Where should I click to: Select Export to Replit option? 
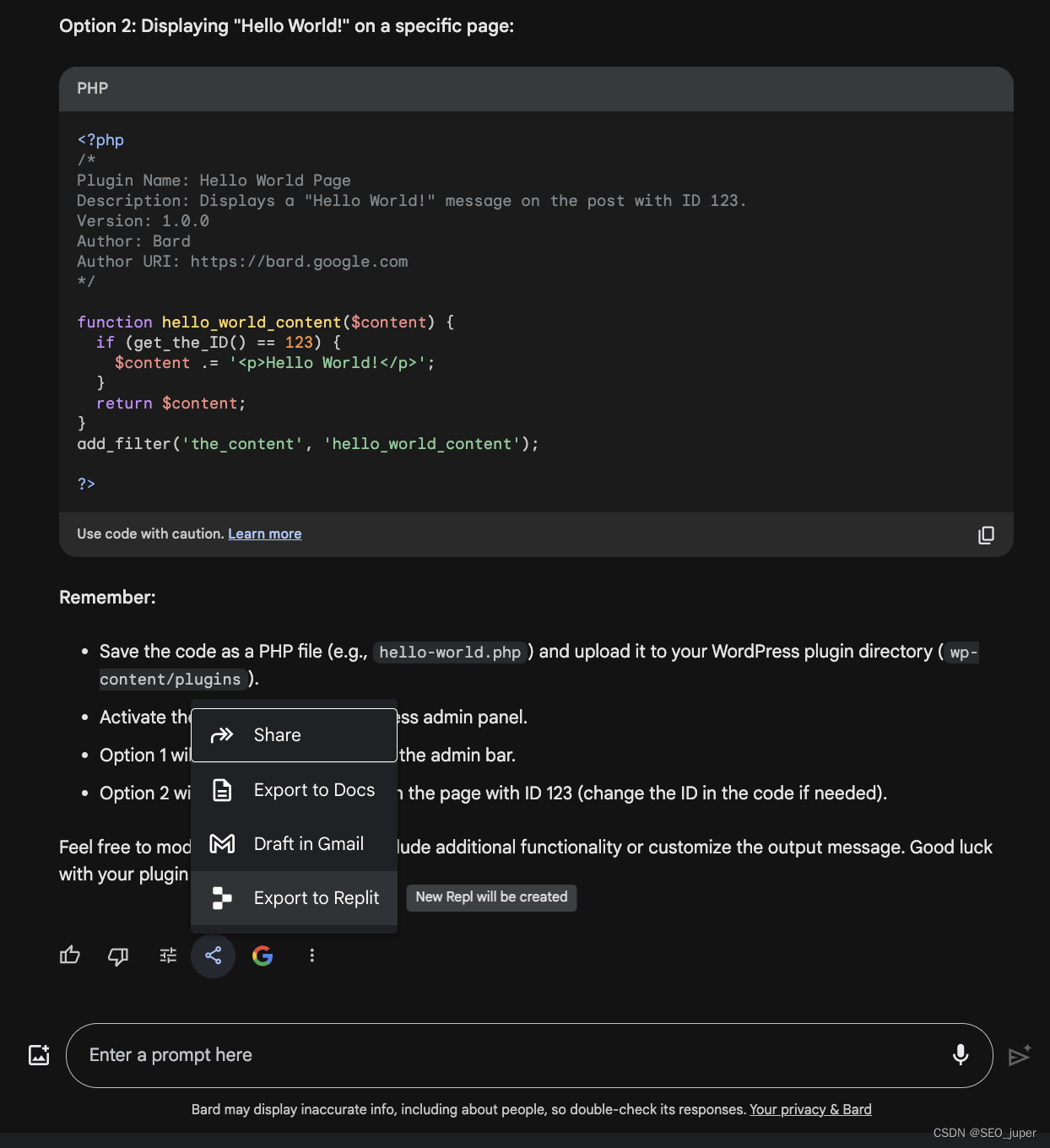coord(295,898)
